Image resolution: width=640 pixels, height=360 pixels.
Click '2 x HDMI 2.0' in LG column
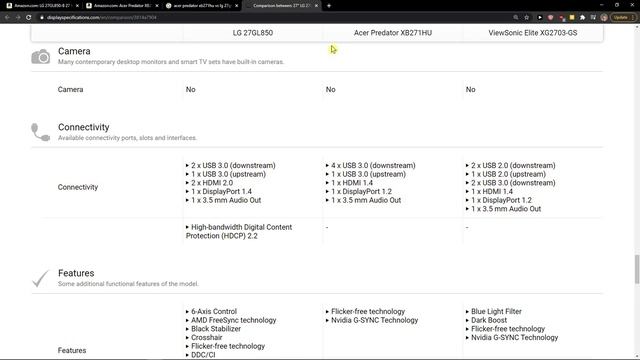(x=212, y=183)
